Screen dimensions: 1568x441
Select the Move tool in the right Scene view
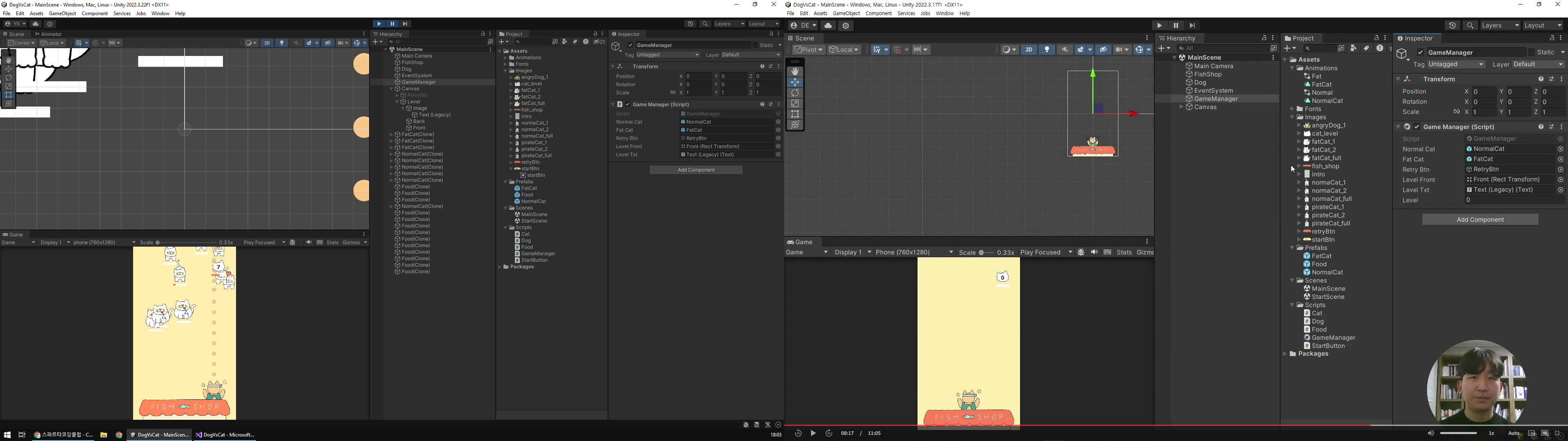pyautogui.click(x=795, y=82)
